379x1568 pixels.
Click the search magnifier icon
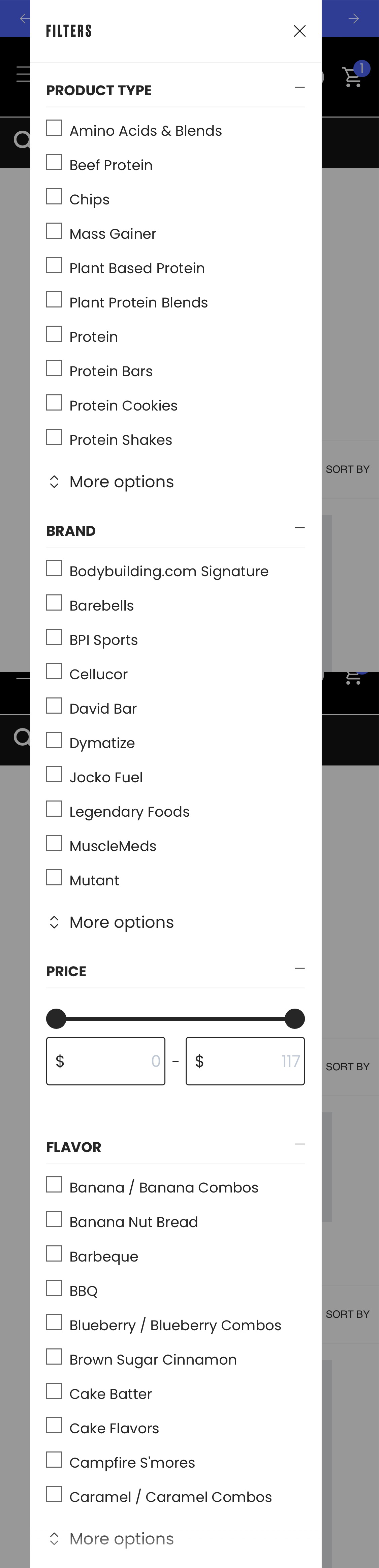[23, 140]
